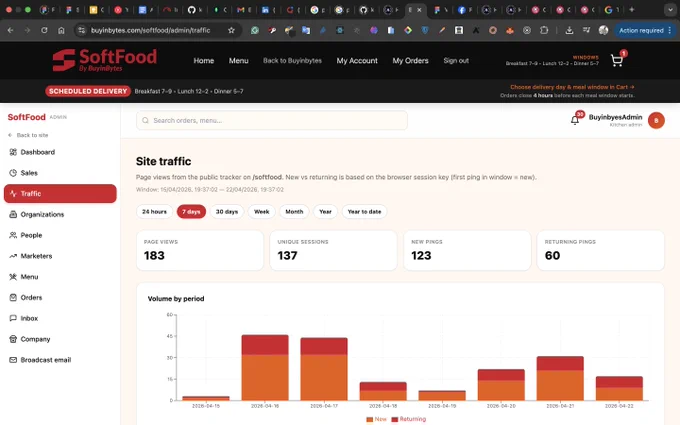Click the browser forward arrow
The width and height of the screenshot is (680, 425).
(x=27, y=30)
